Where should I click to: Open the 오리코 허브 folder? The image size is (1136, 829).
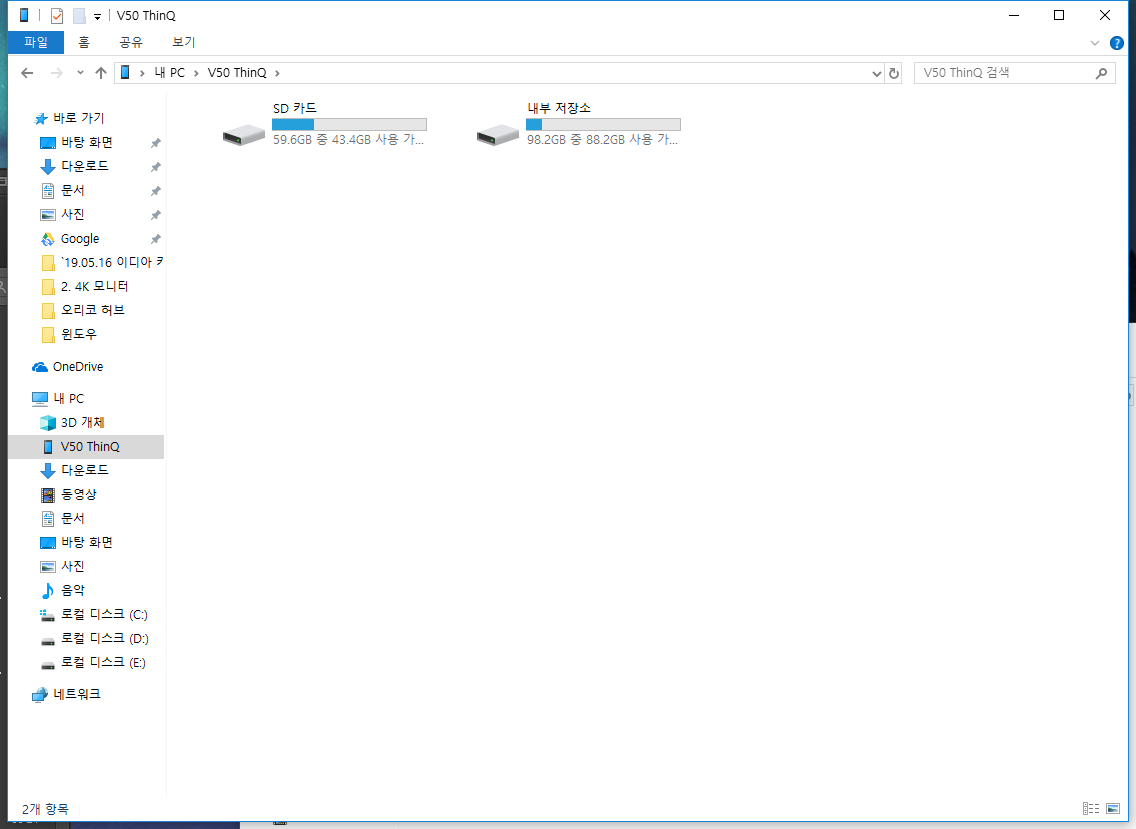coord(92,310)
